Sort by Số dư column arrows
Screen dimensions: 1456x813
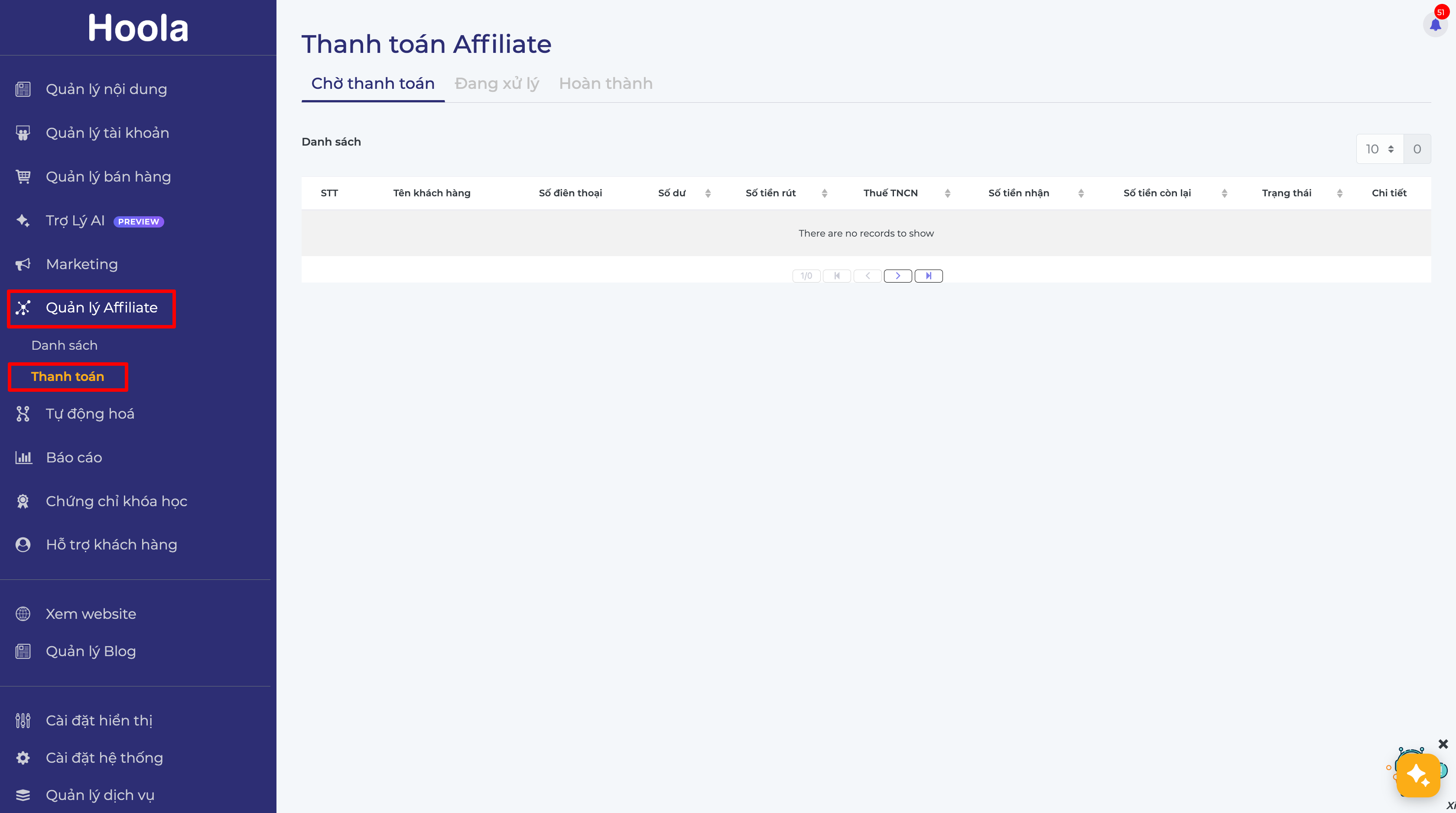708,193
